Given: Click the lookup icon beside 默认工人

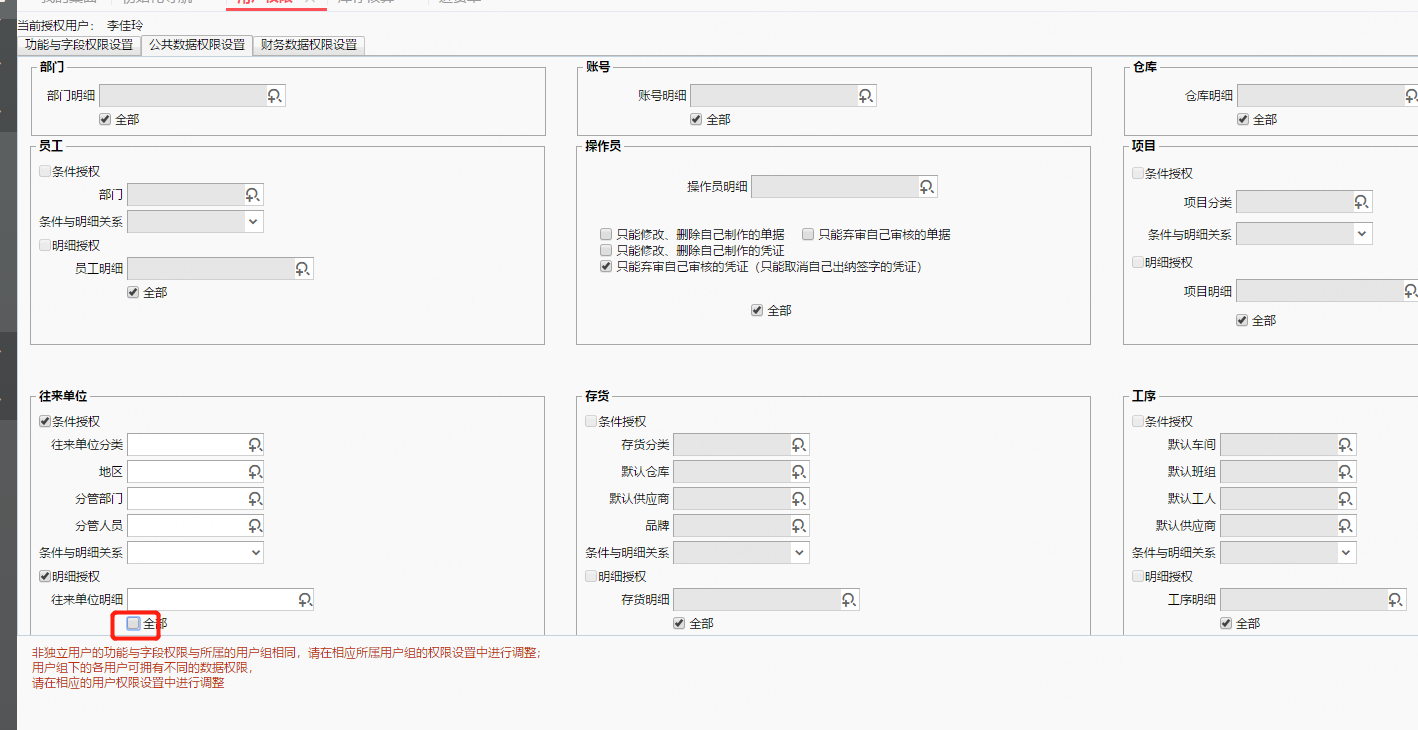Looking at the screenshot, I should coord(1347,498).
